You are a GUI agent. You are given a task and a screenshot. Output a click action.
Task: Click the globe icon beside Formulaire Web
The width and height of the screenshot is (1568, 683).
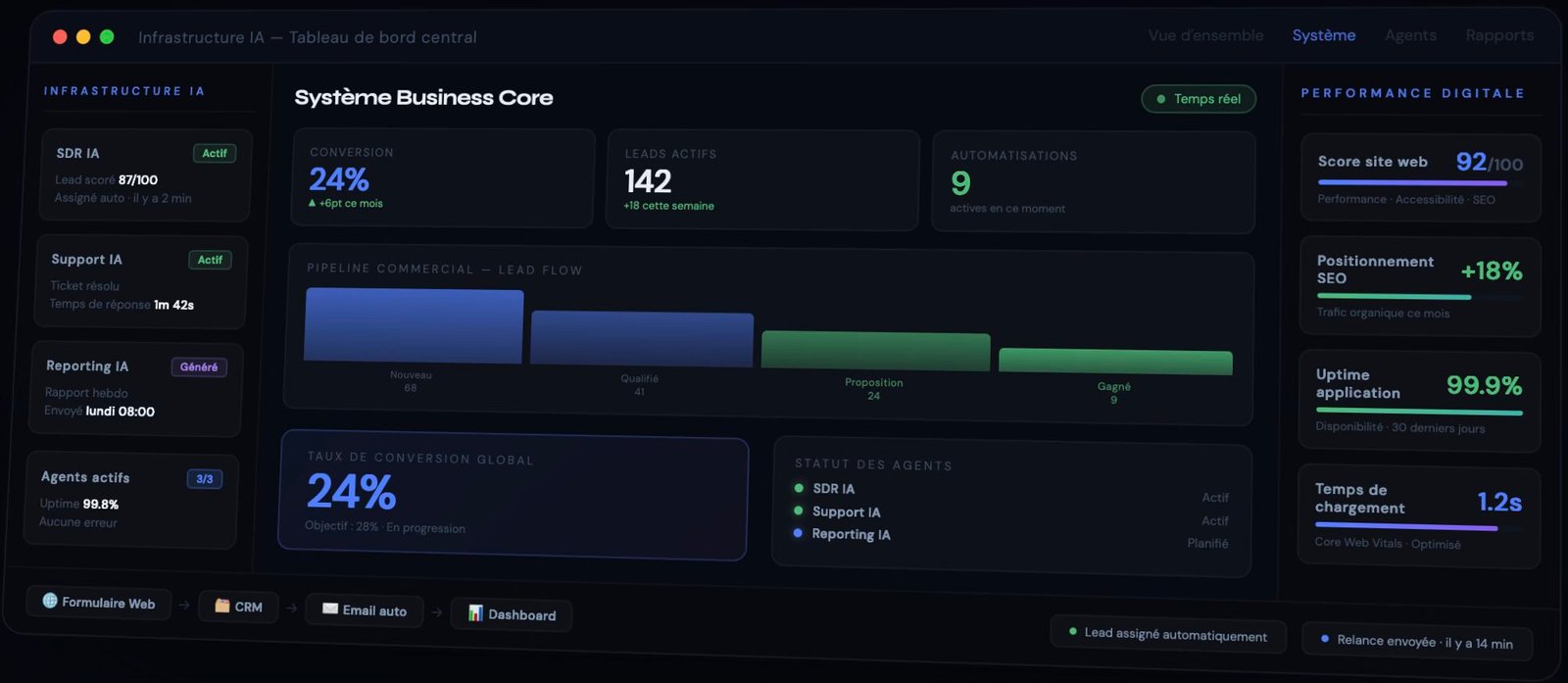[x=50, y=601]
